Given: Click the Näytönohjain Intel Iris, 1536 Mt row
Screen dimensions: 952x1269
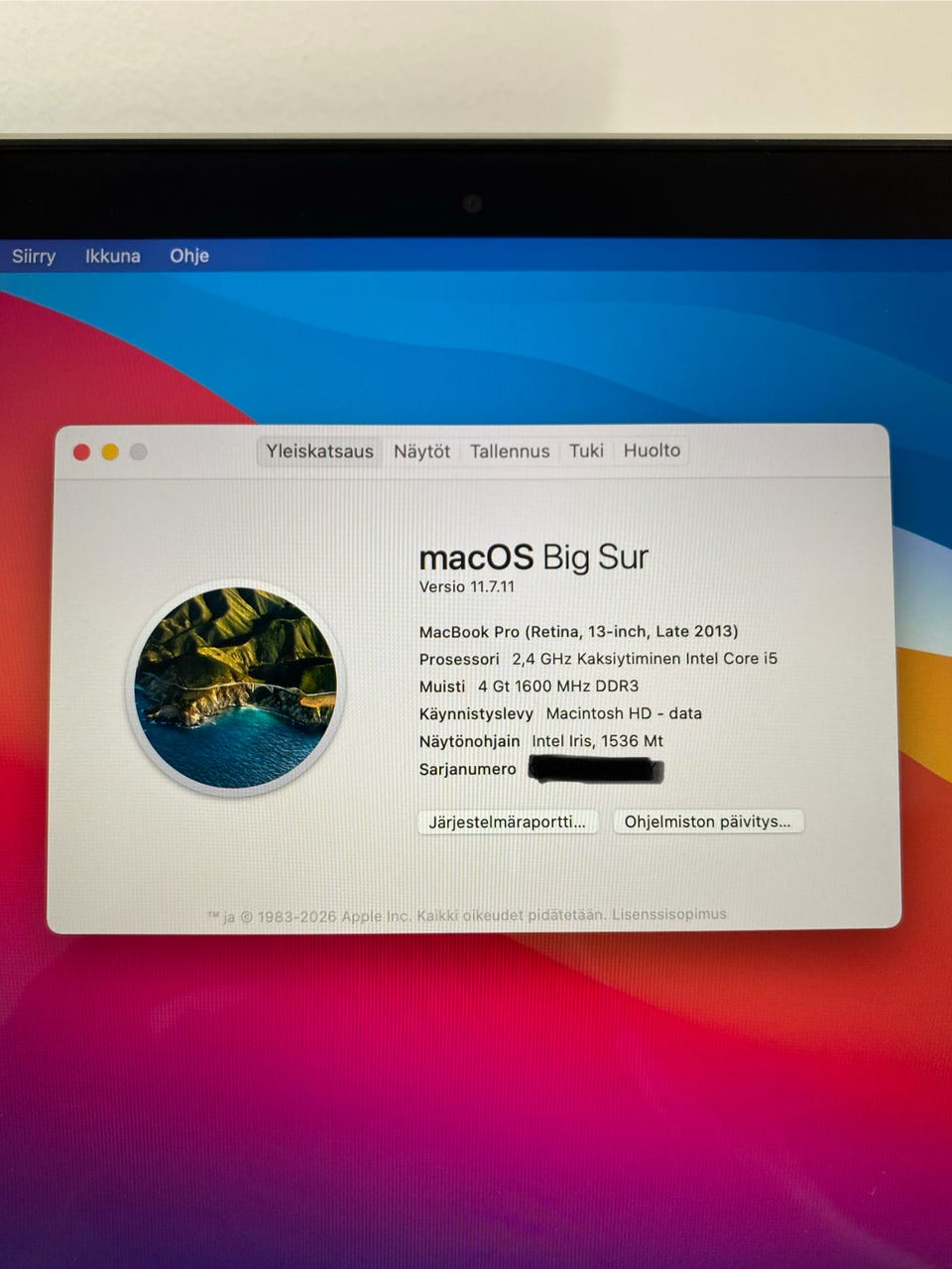Looking at the screenshot, I should click(541, 741).
